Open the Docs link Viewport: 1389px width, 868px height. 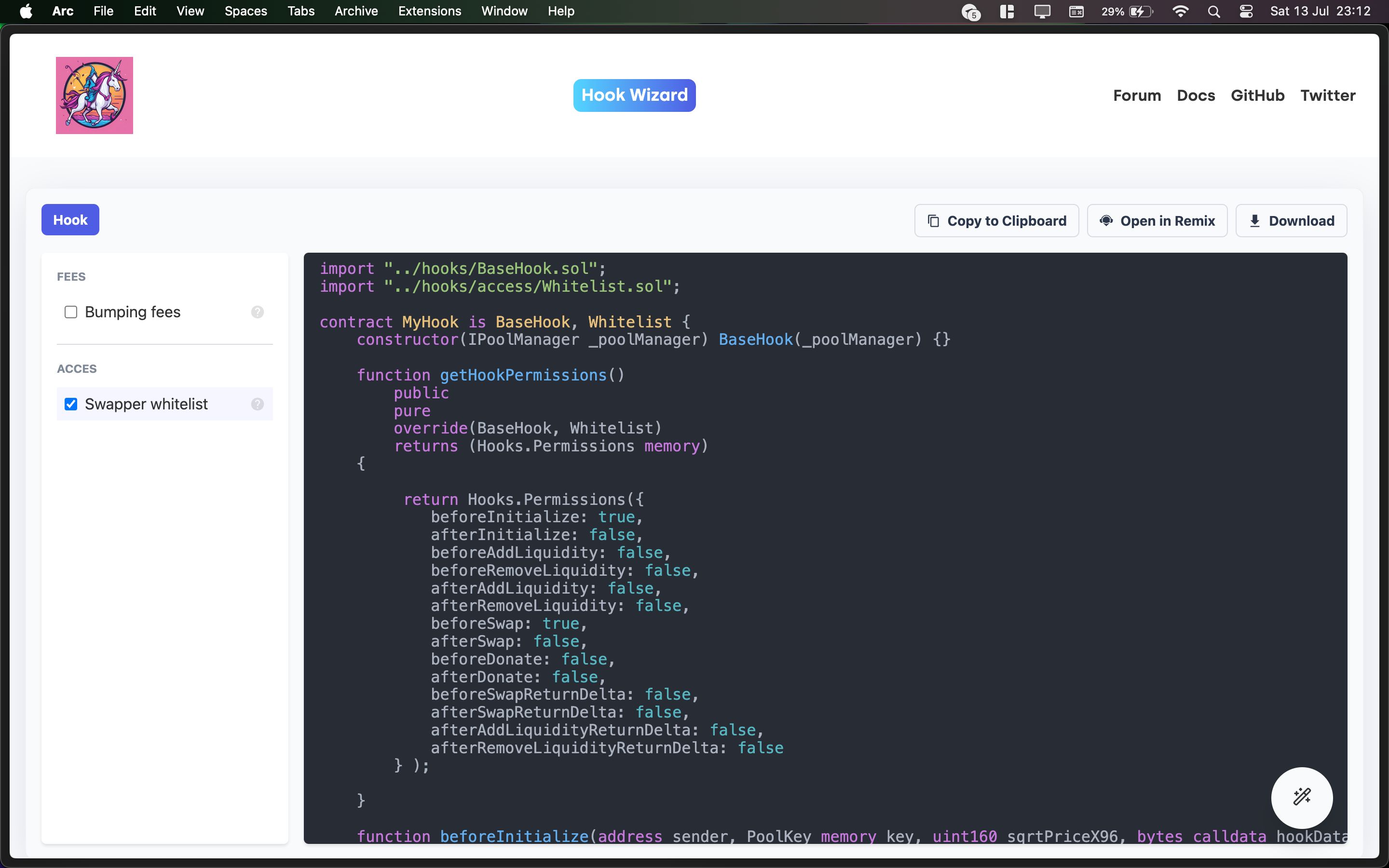1196,95
